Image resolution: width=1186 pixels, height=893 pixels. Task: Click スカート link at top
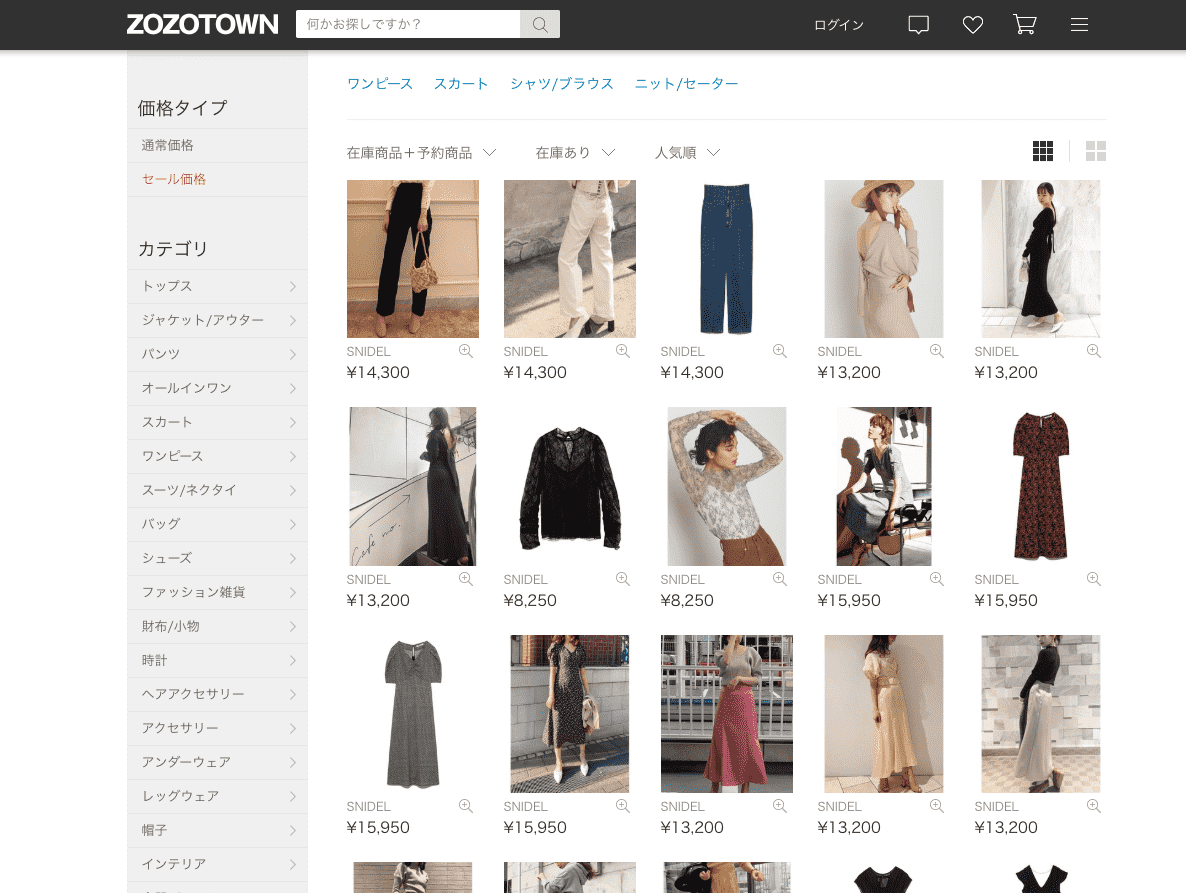(x=461, y=84)
